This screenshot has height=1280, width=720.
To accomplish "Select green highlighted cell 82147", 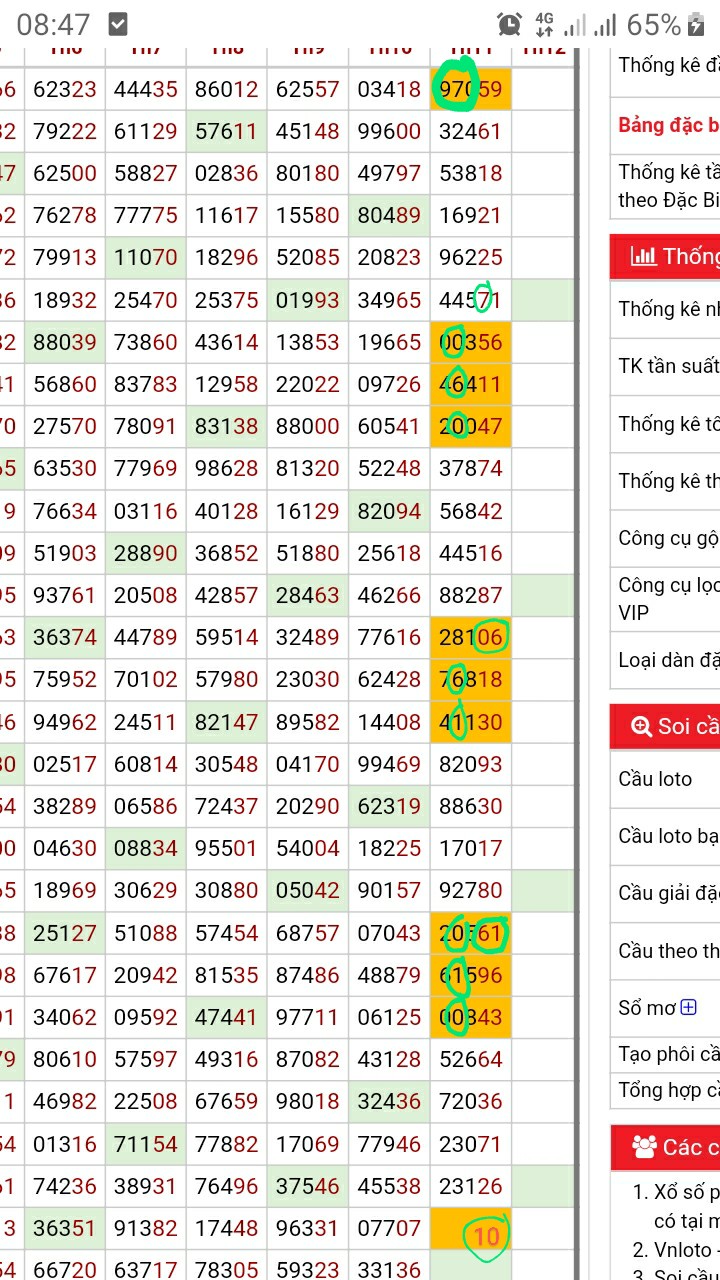I will [227, 722].
